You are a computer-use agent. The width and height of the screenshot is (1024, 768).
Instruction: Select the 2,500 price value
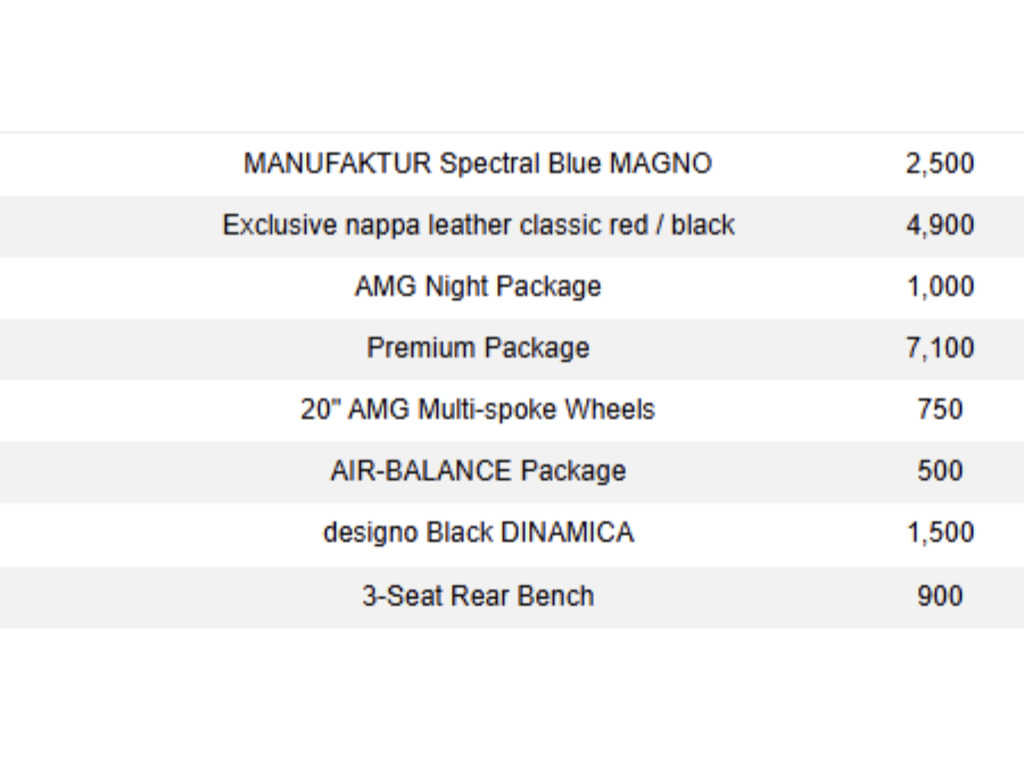click(940, 163)
